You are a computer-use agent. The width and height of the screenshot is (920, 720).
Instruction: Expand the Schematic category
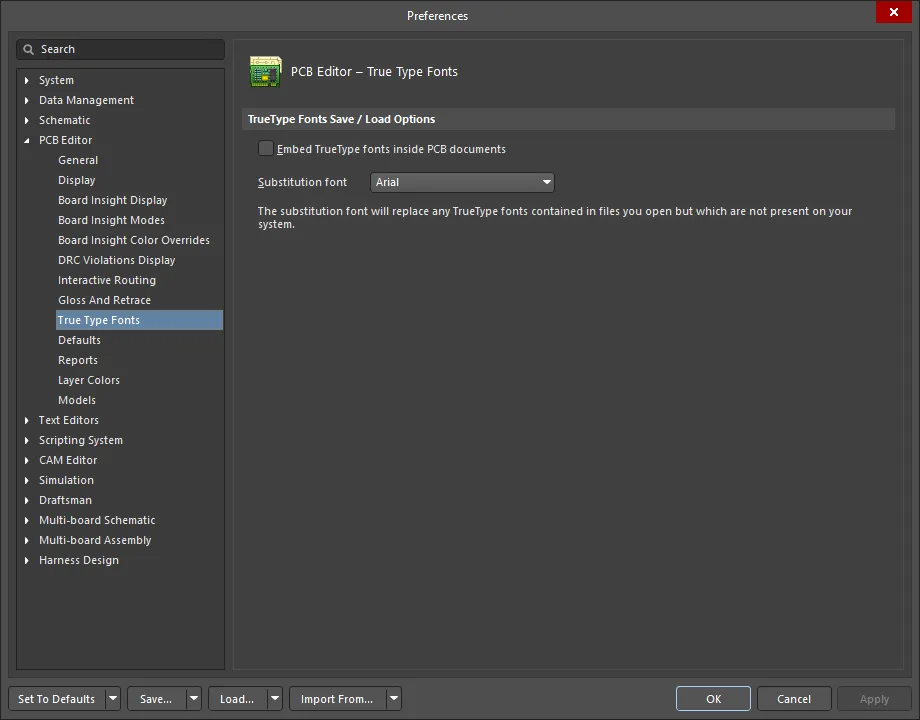(25, 120)
